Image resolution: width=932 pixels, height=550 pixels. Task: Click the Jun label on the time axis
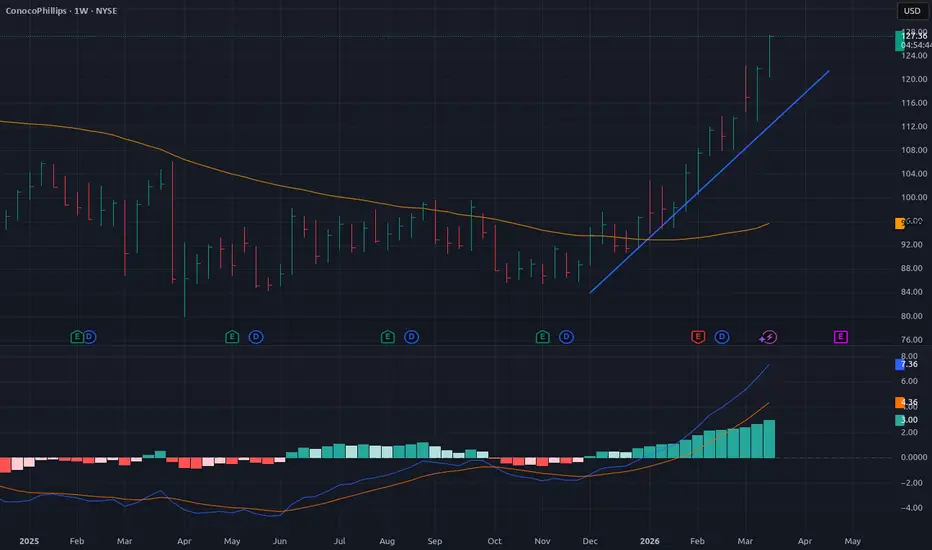point(280,541)
